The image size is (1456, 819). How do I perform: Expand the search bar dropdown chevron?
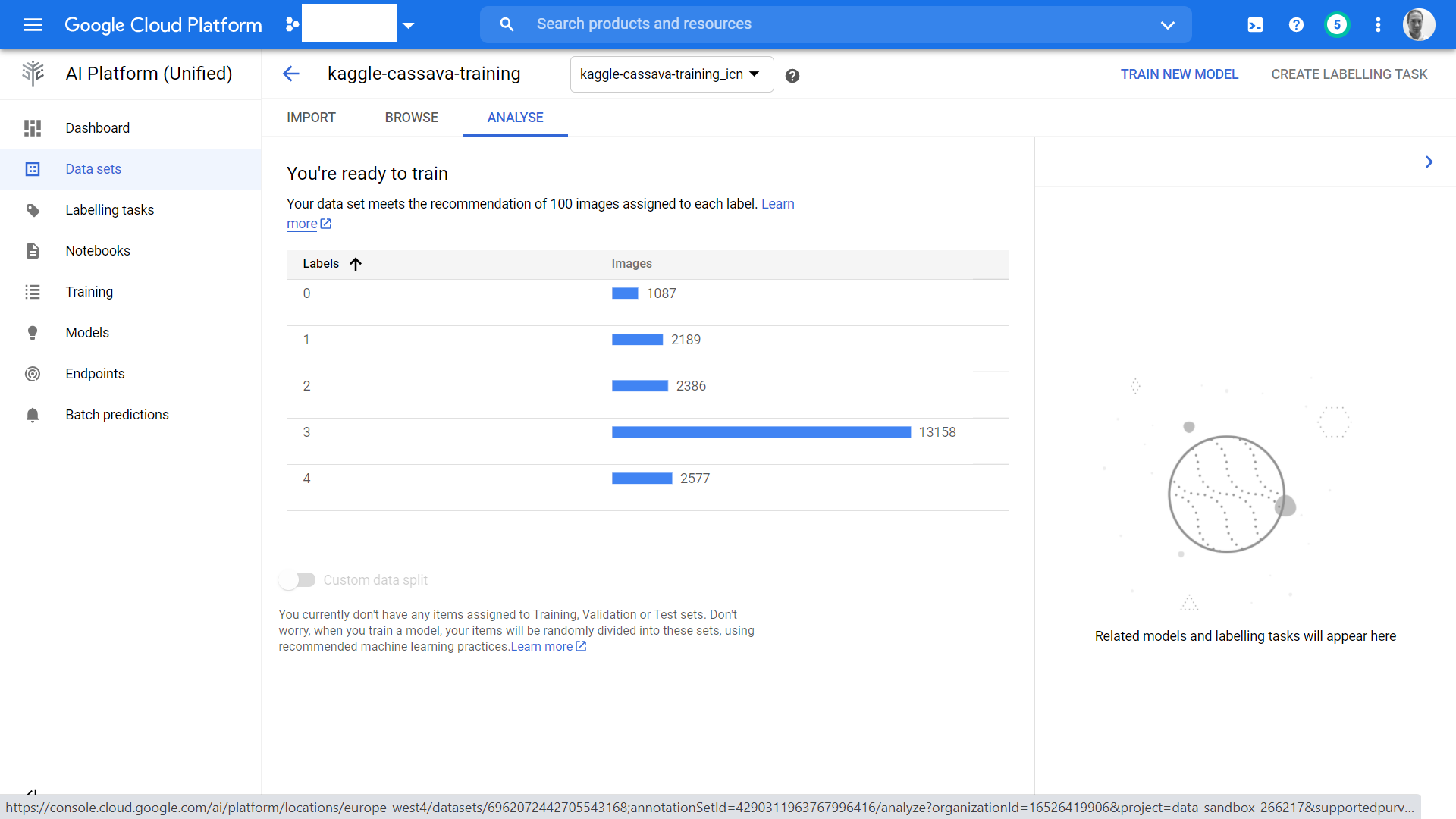click(x=1167, y=25)
